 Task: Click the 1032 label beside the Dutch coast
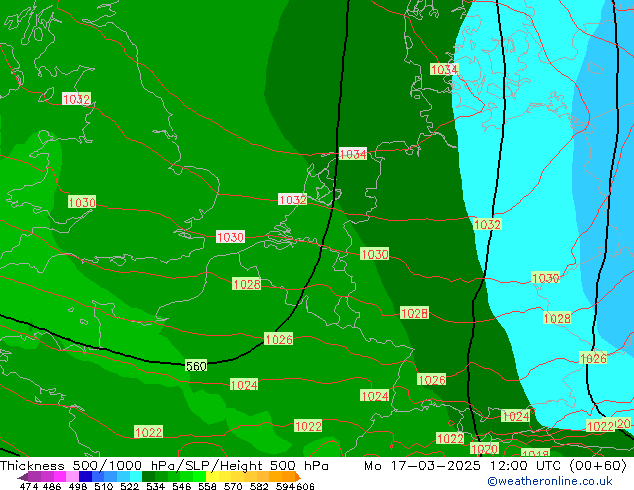[292, 200]
